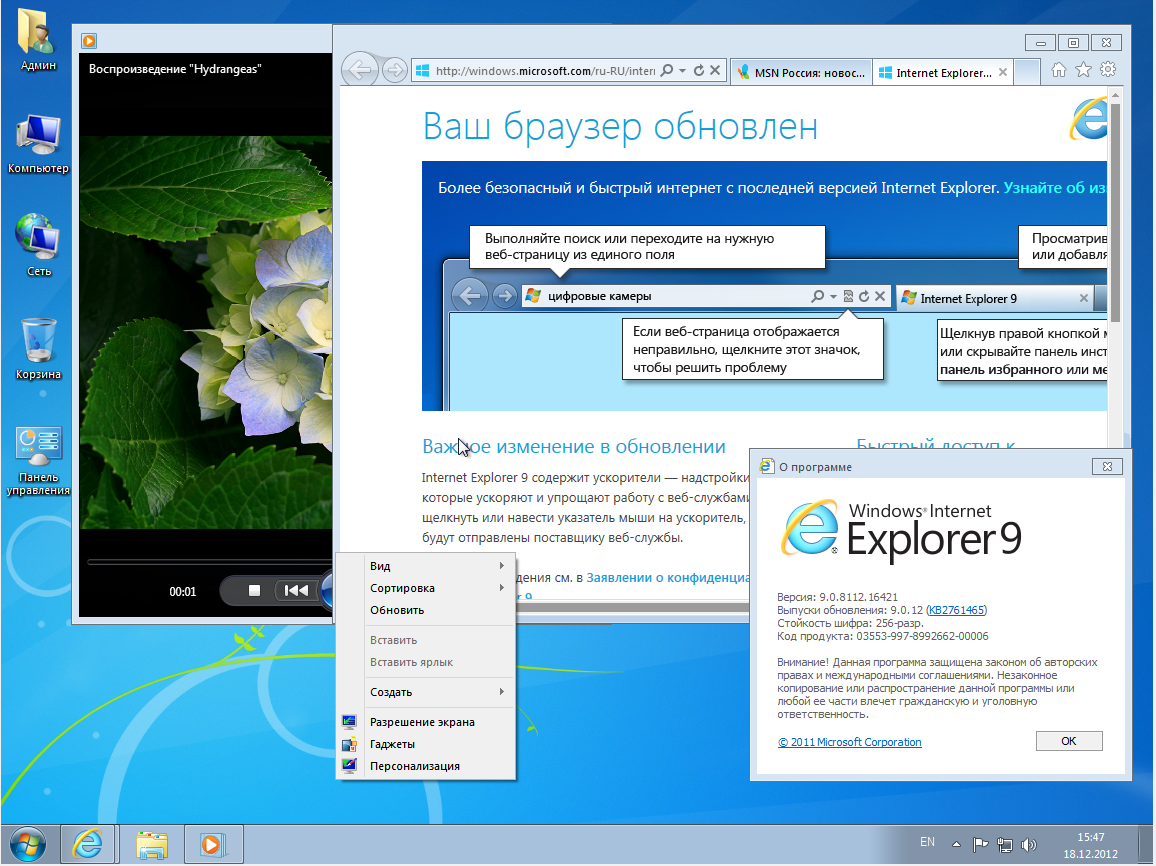Click the IE forward navigation arrow
The width and height of the screenshot is (1156, 866).
[x=395, y=71]
